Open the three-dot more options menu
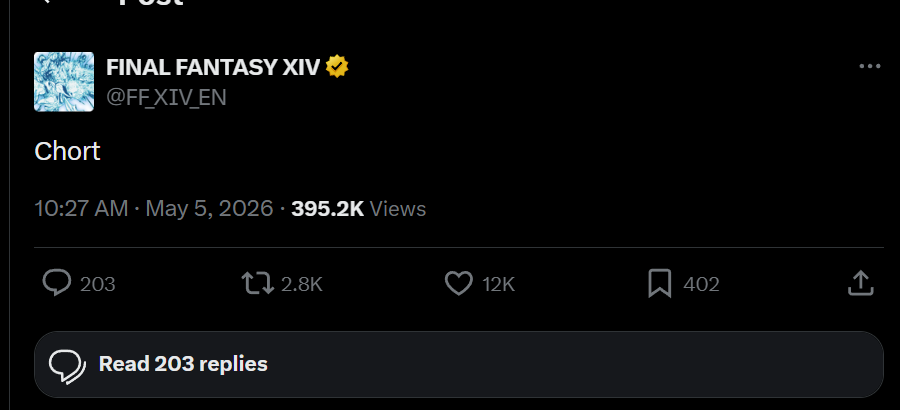The height and width of the screenshot is (410, 900). (x=870, y=67)
